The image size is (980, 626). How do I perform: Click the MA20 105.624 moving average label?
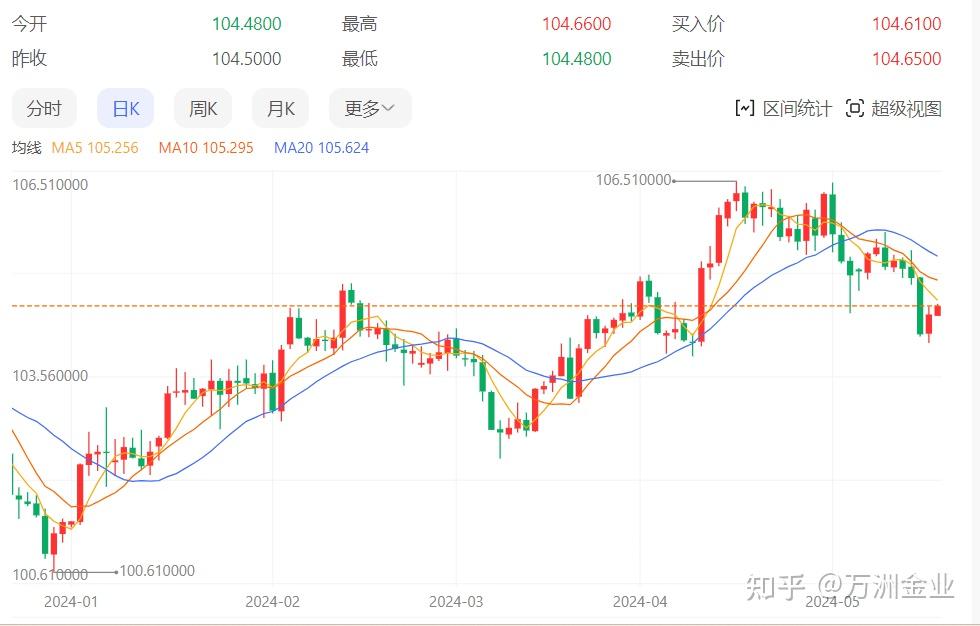coord(321,148)
